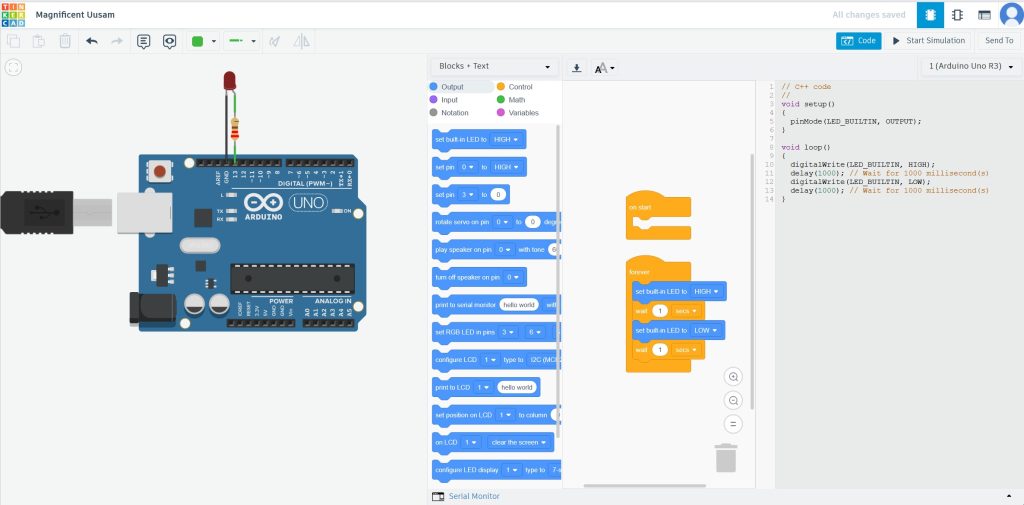Open the Blocks + Text mode dropdown

(x=494, y=67)
